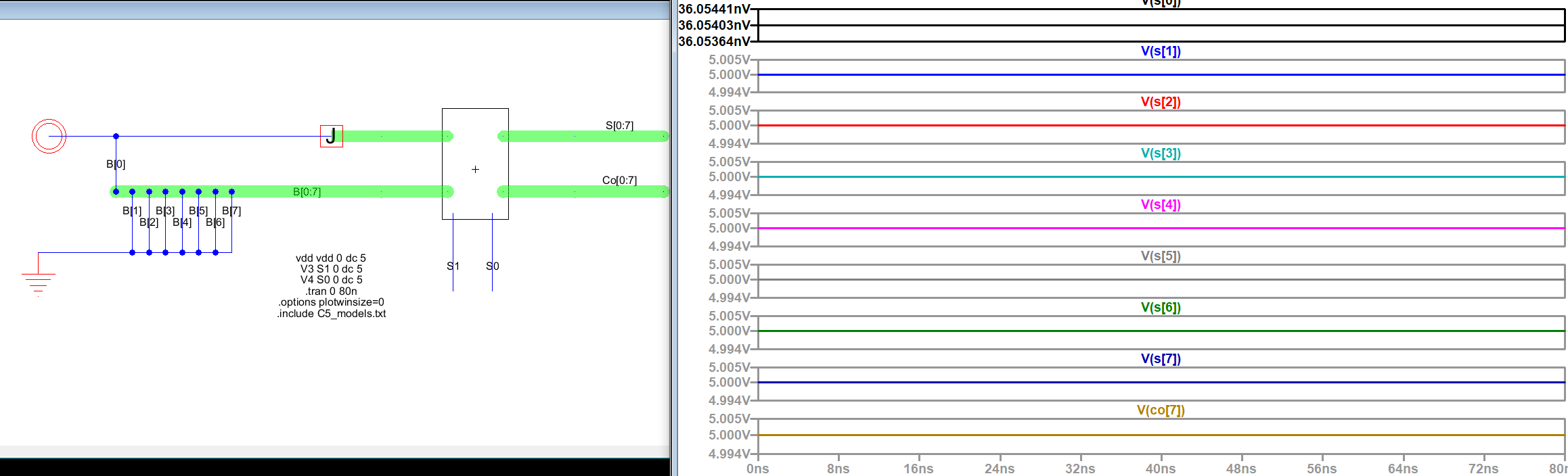Click the red circular voltage source symbol

(49, 137)
